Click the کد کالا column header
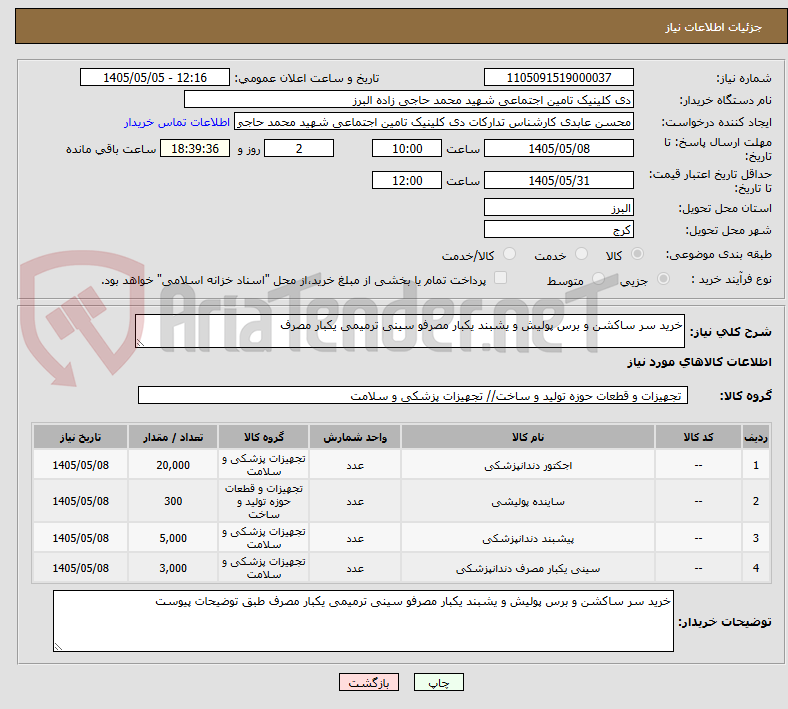 click(698, 437)
